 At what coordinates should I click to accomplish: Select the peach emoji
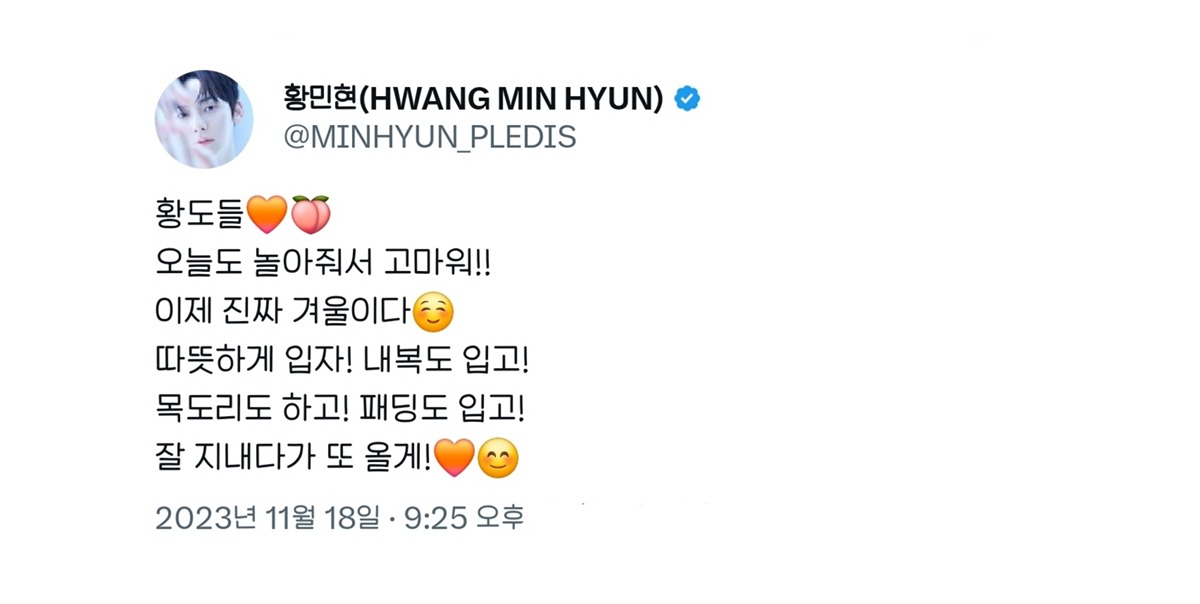(310, 214)
